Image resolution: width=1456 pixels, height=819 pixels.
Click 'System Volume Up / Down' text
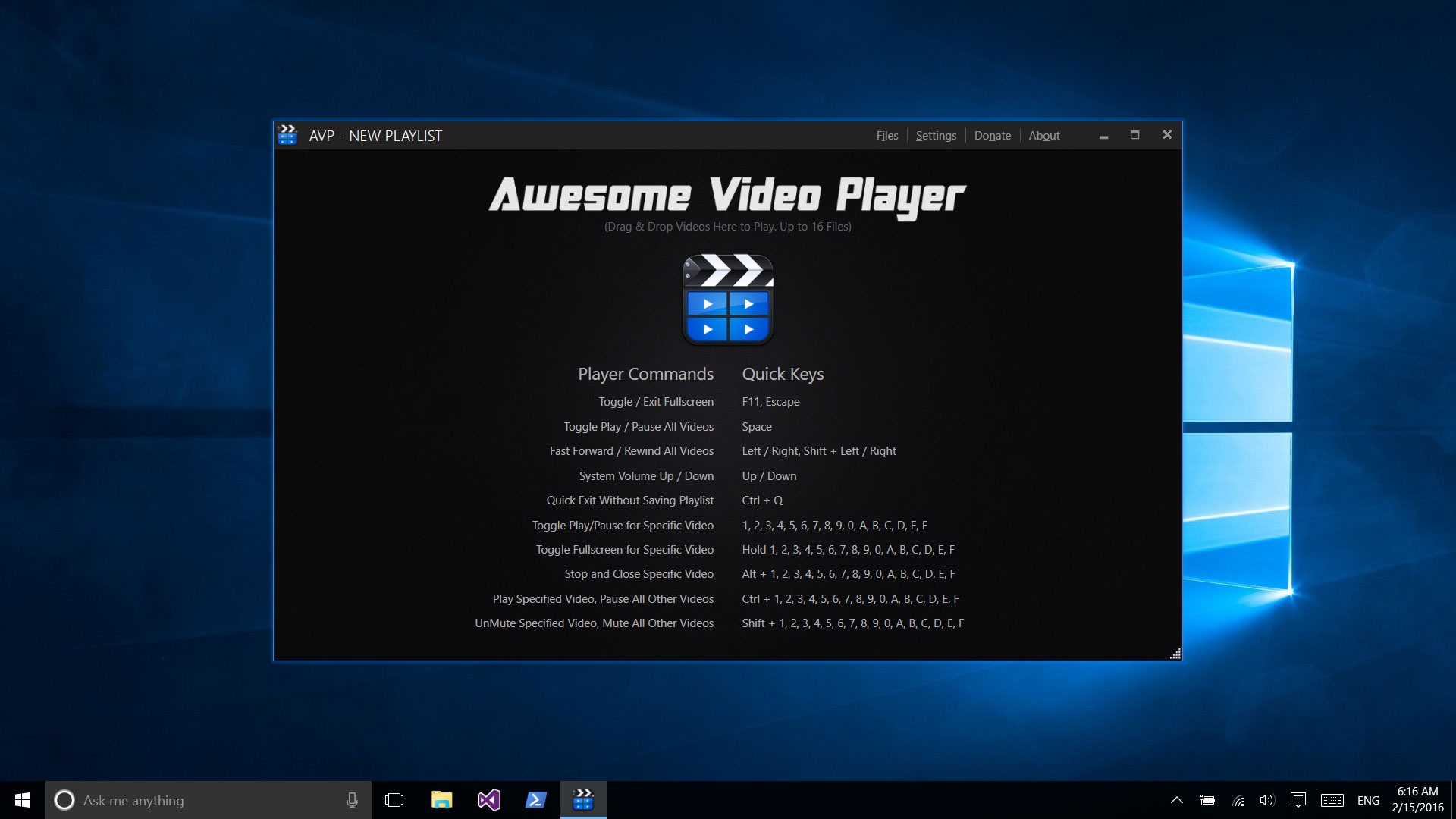[x=646, y=476]
